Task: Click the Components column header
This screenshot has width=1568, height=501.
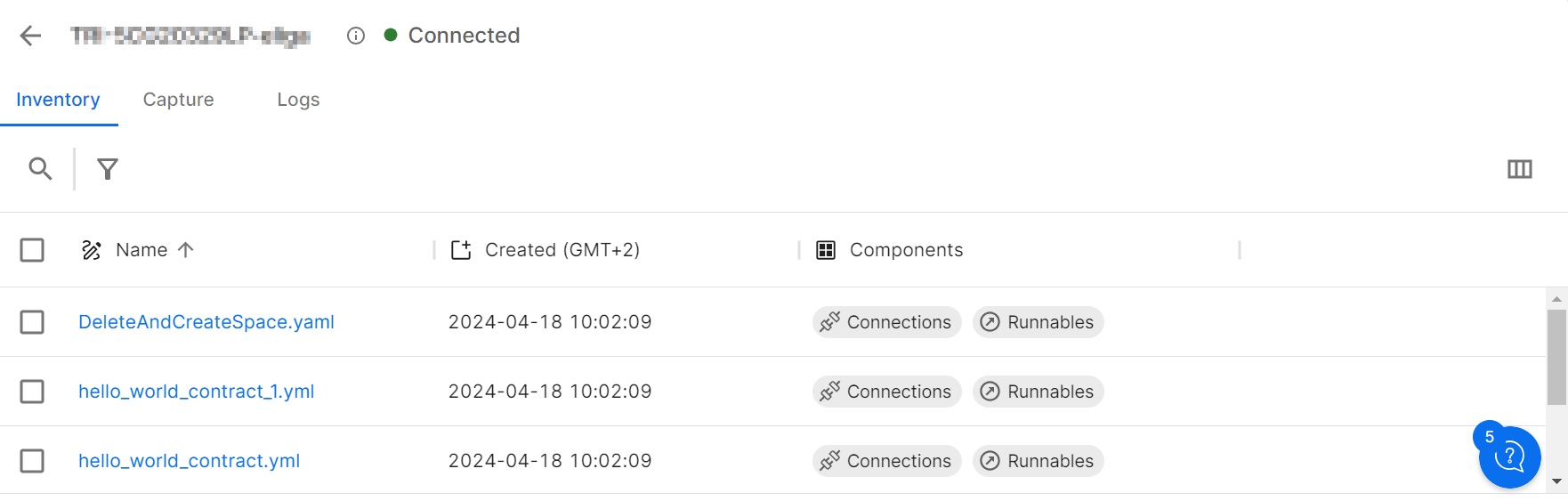Action: tap(906, 250)
